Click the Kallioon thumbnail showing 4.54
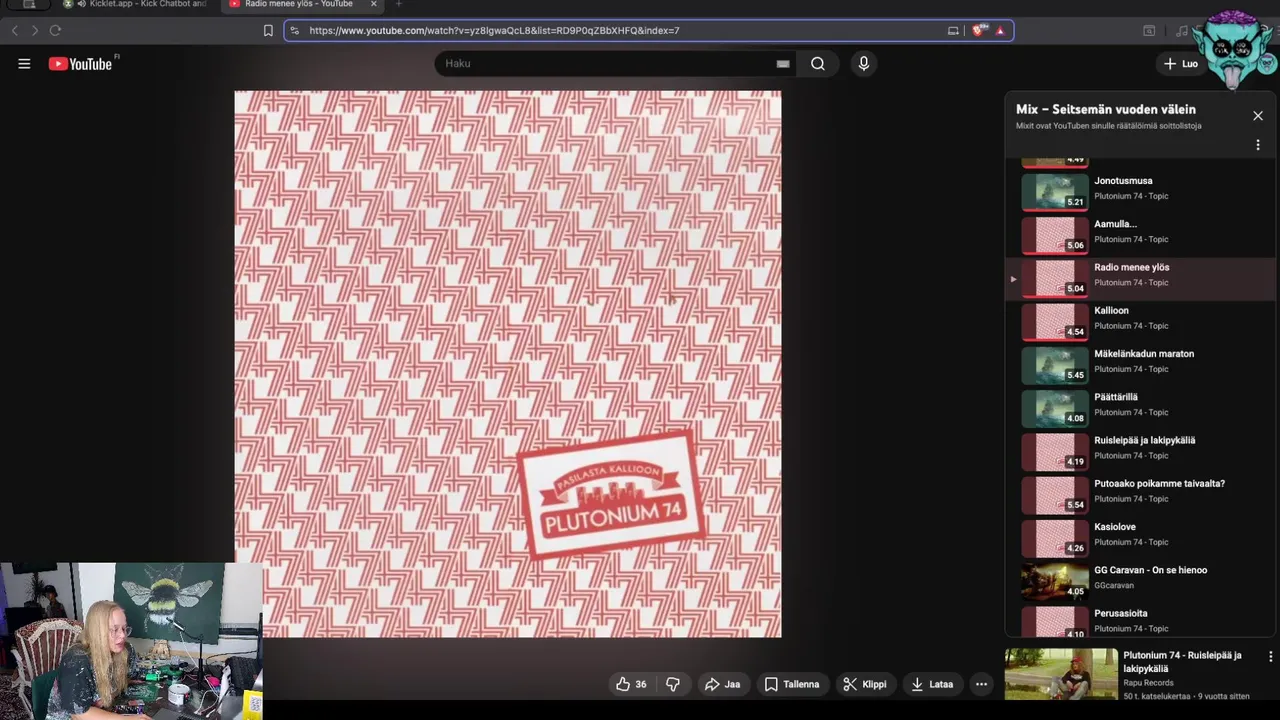 tap(1055, 322)
